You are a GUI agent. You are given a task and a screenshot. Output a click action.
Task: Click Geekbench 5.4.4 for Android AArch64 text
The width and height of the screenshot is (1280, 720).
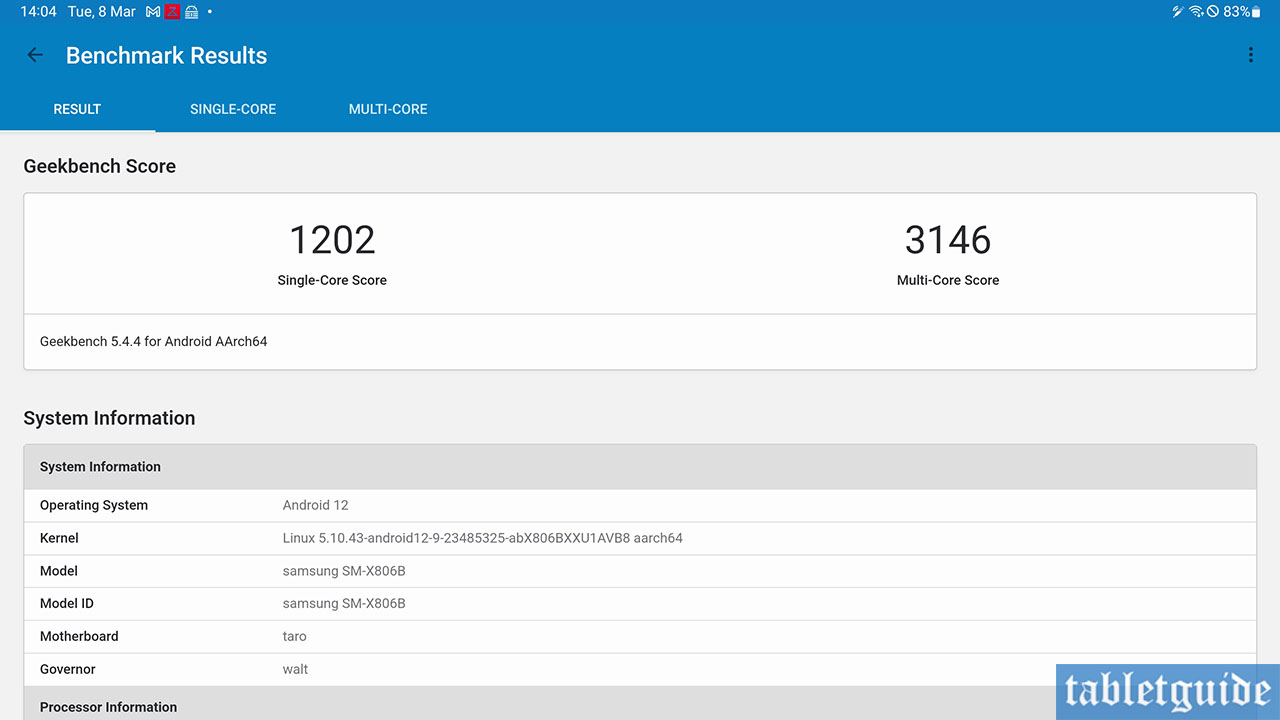pos(154,341)
